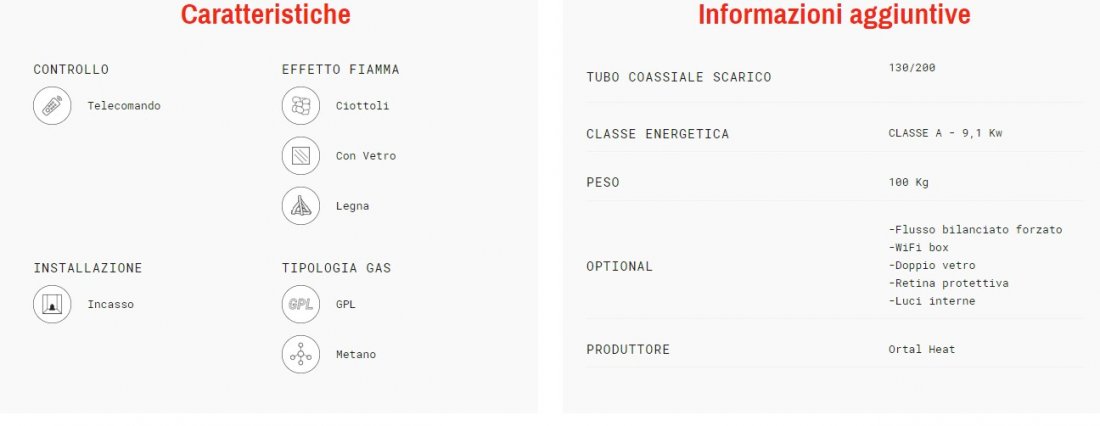Click the WiFi box optional entry
The height and width of the screenshot is (426, 1100).
[918, 247]
